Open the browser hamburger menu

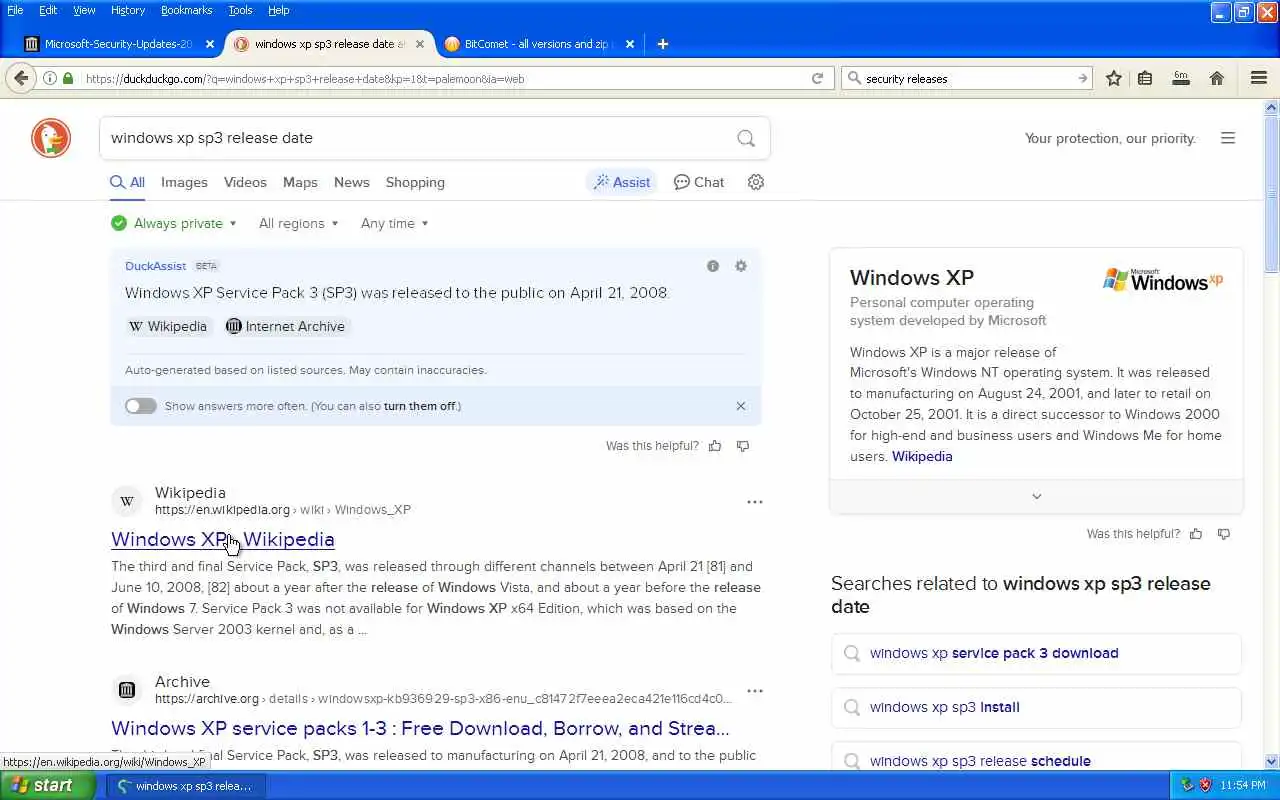coord(1259,78)
